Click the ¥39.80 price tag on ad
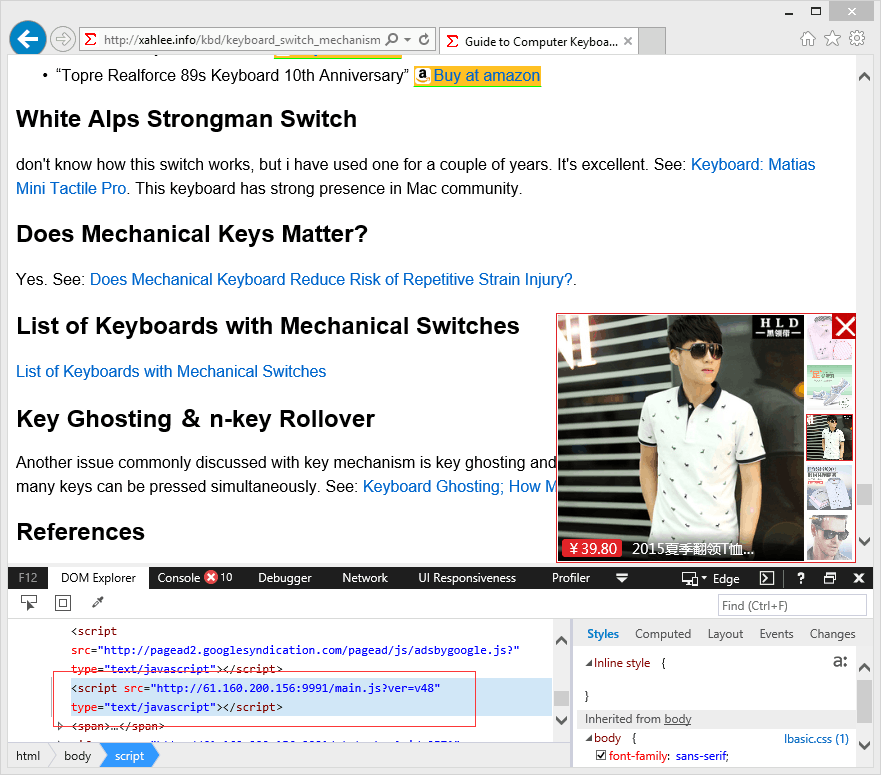 coord(592,549)
